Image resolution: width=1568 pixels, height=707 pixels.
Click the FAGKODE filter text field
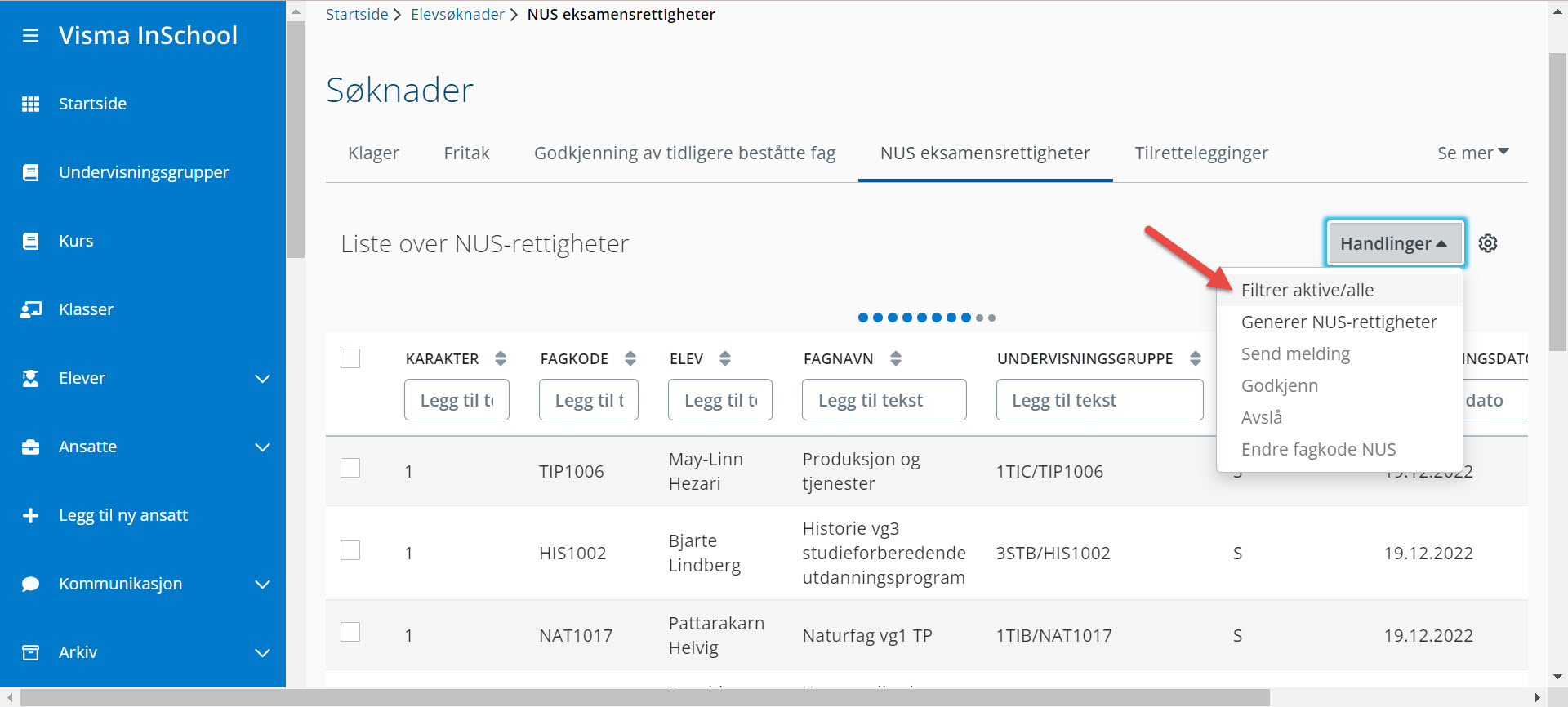(x=588, y=400)
